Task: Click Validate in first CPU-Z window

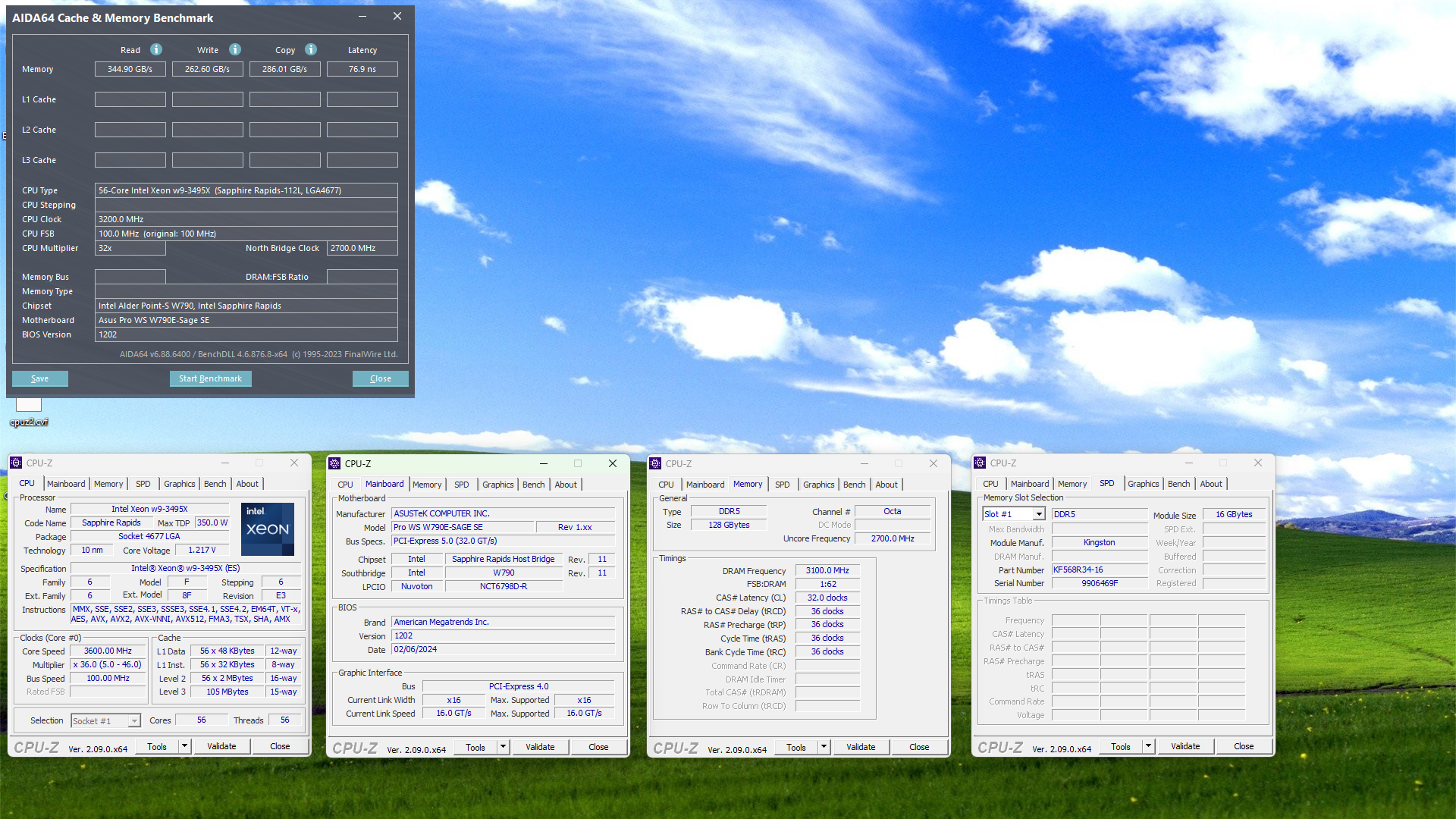Action: [x=221, y=746]
